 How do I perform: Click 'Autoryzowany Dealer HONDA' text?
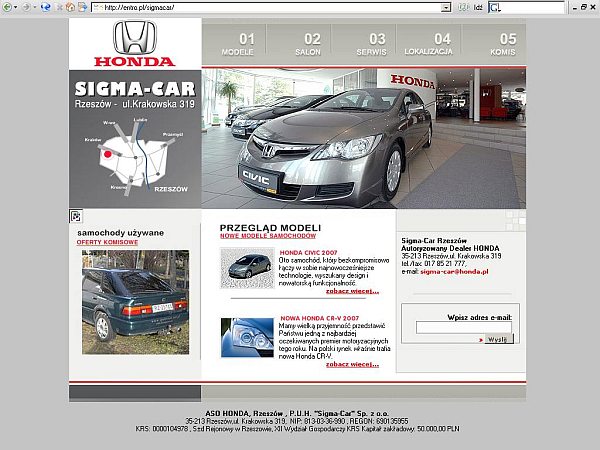click(450, 248)
